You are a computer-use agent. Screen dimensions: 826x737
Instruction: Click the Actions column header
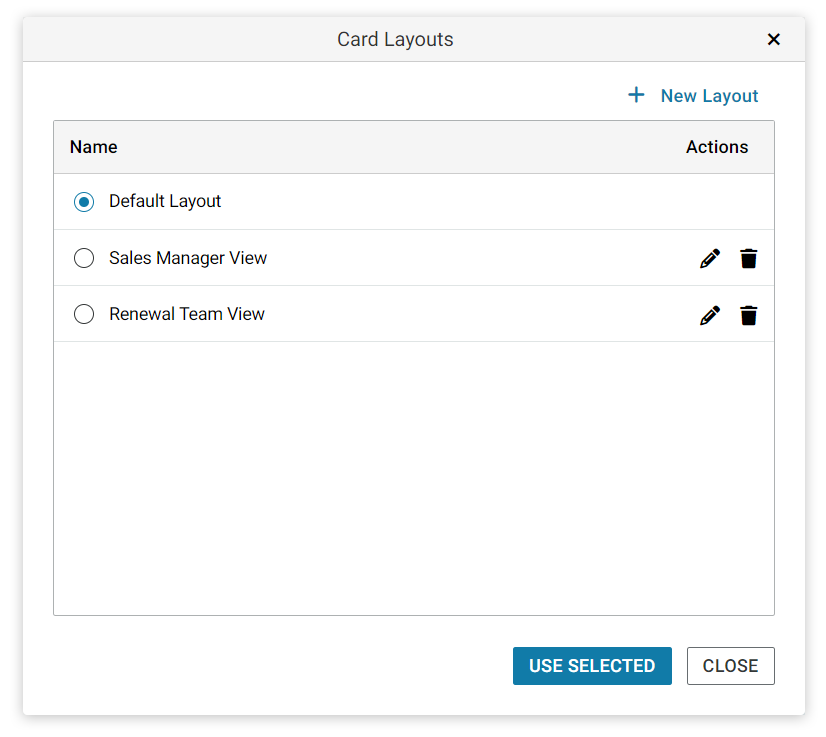tap(716, 147)
